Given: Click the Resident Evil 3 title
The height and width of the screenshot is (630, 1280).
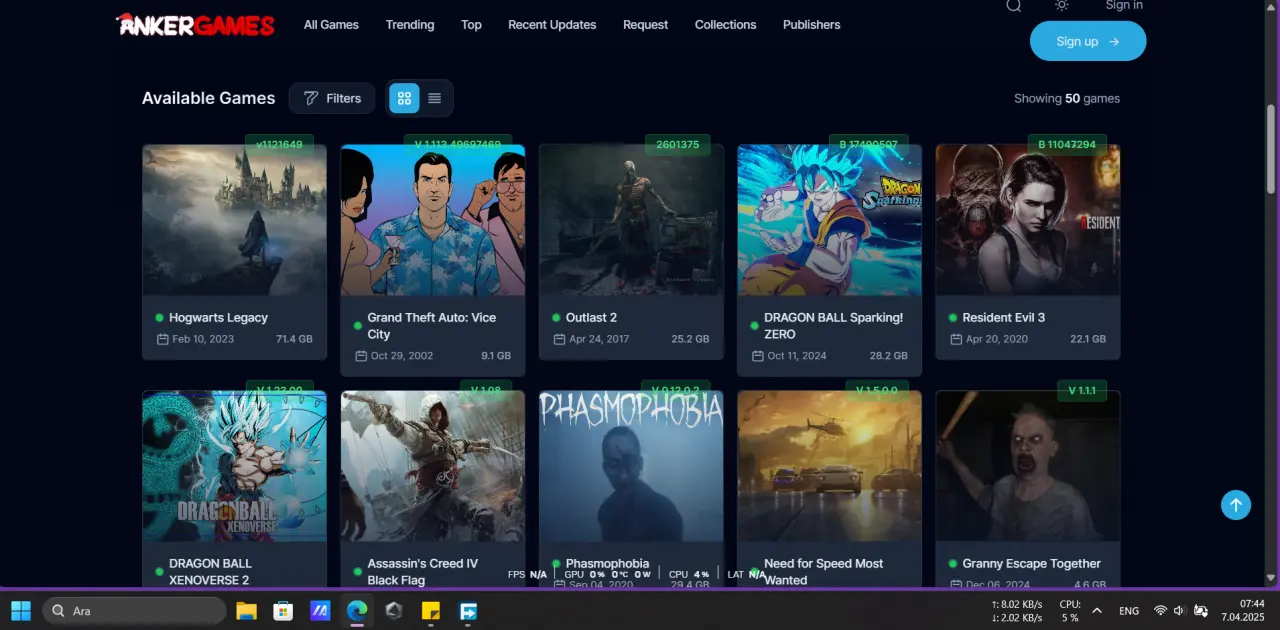Looking at the screenshot, I should pyautogui.click(x=1003, y=317).
